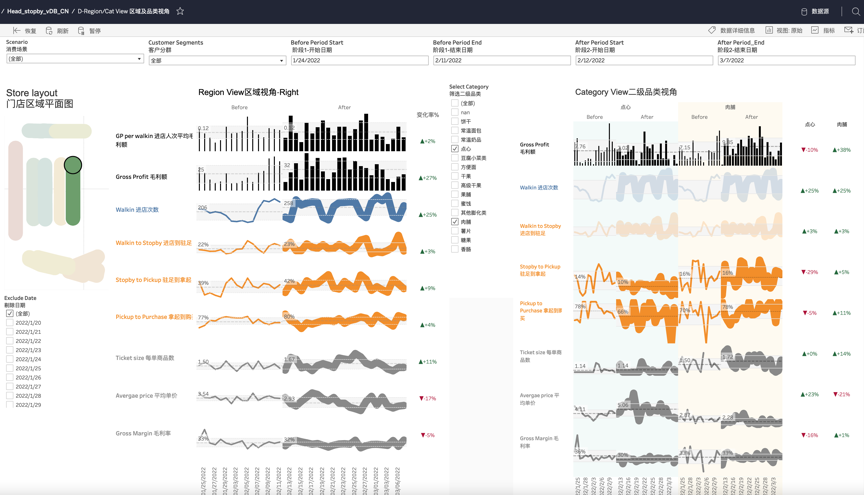Select the dark green store layout zone

(73, 191)
